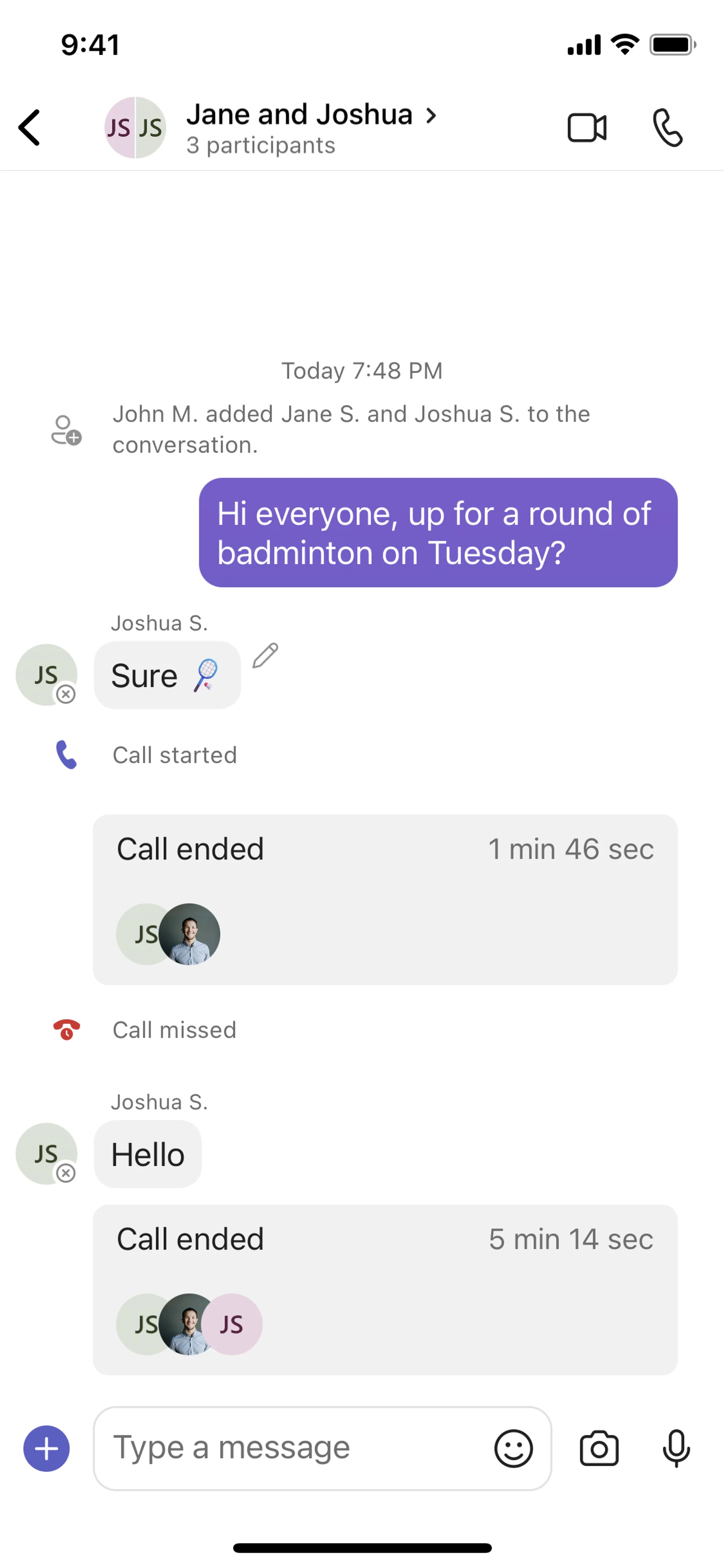Open the Call ended 1 min 46 sec card
Screen dimensions: 724x1568
pyautogui.click(x=385, y=899)
